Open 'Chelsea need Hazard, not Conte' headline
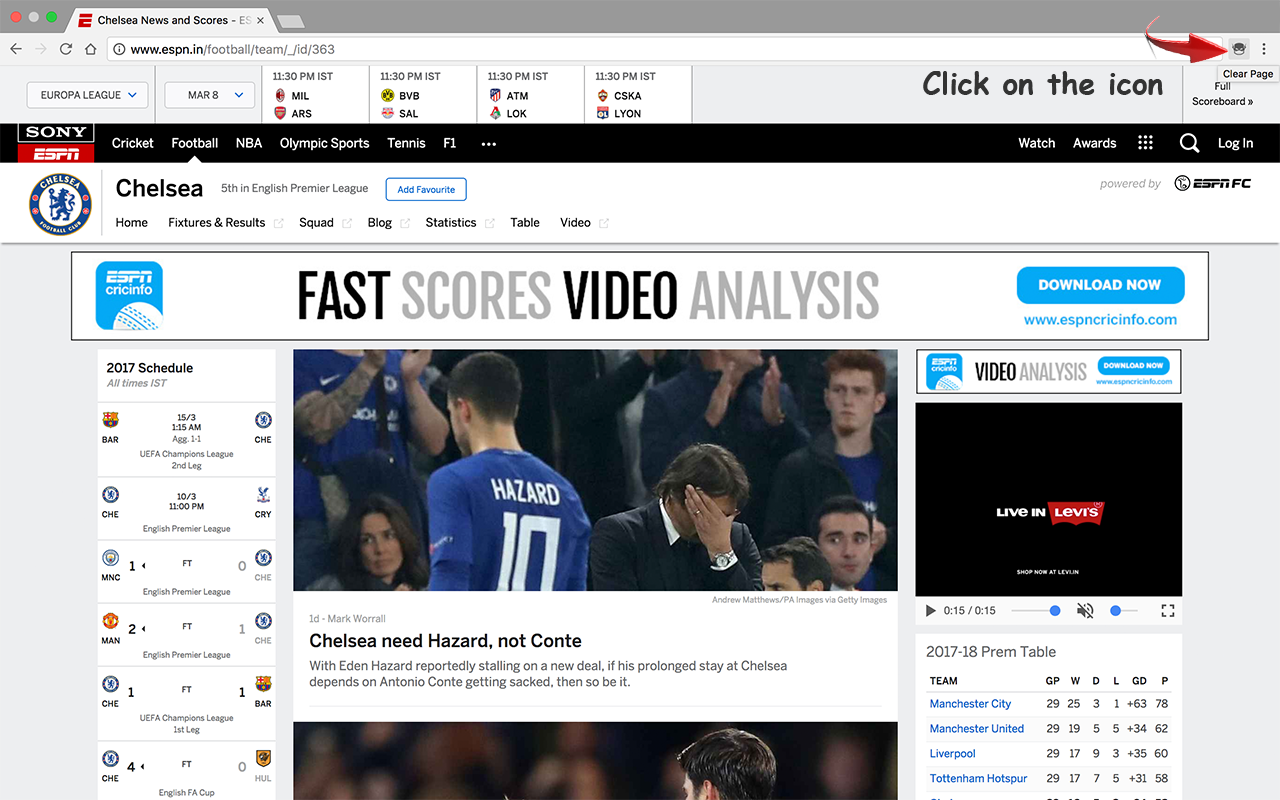1280x800 pixels. click(445, 641)
